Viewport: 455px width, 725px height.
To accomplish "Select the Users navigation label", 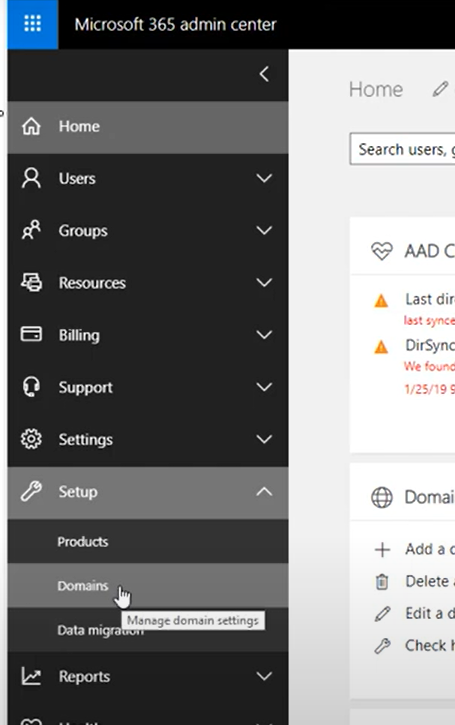I will pos(77,178).
